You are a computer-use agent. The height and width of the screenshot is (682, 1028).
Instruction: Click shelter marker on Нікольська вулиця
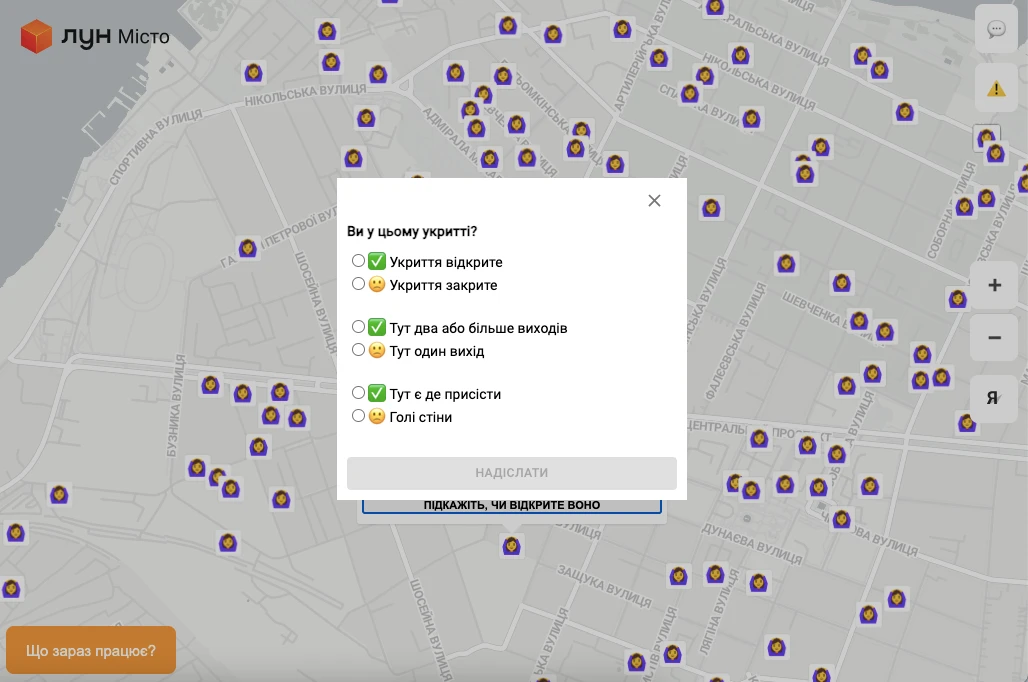253,73
